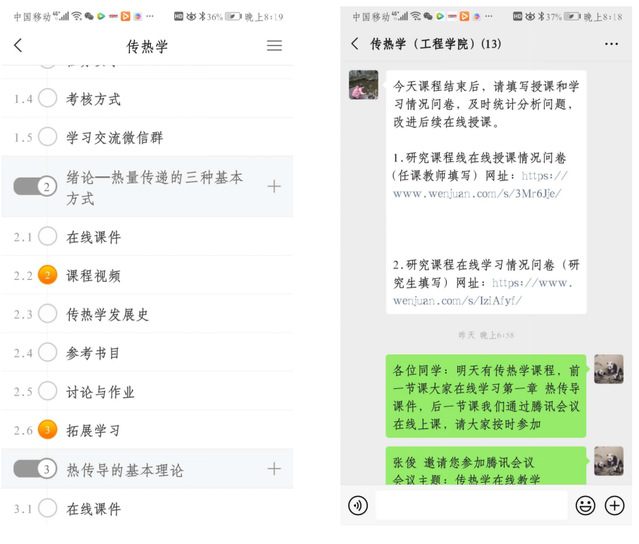Viewport: 639px width, 544px height.
Task: Tap the chat message input field
Action: pyautogui.click(x=471, y=505)
